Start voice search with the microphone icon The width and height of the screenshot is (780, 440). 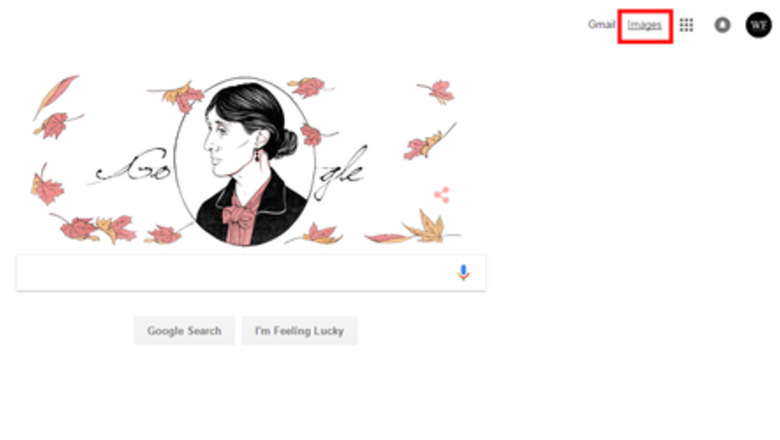point(463,272)
